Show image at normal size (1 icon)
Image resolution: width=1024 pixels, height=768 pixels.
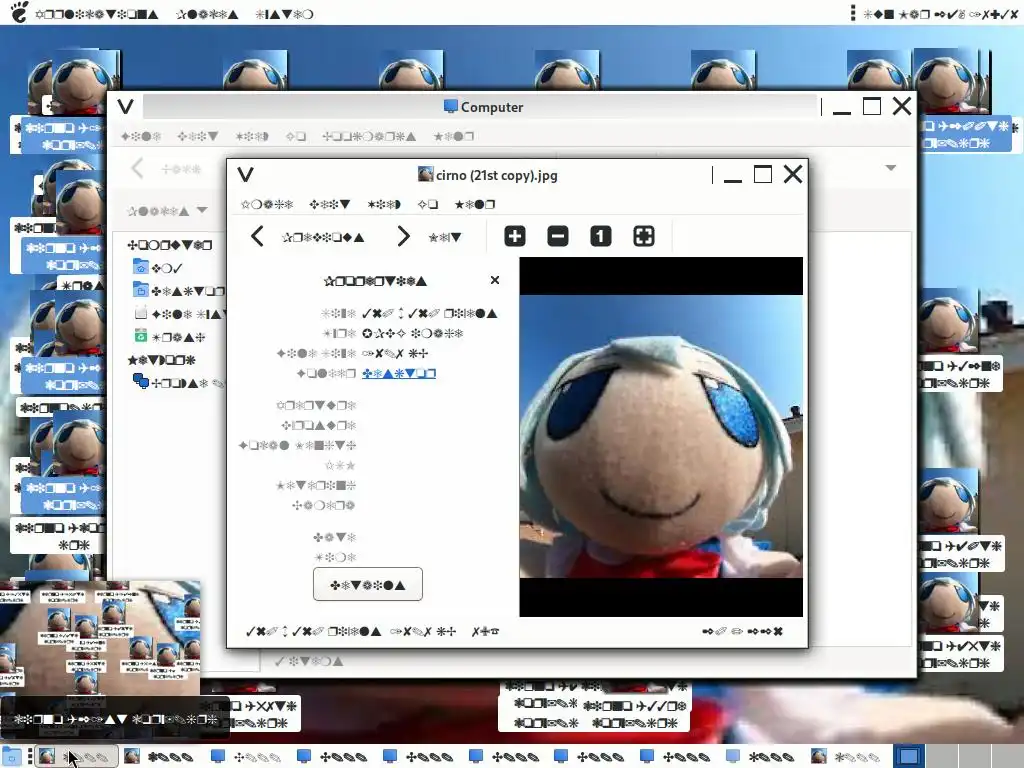601,236
